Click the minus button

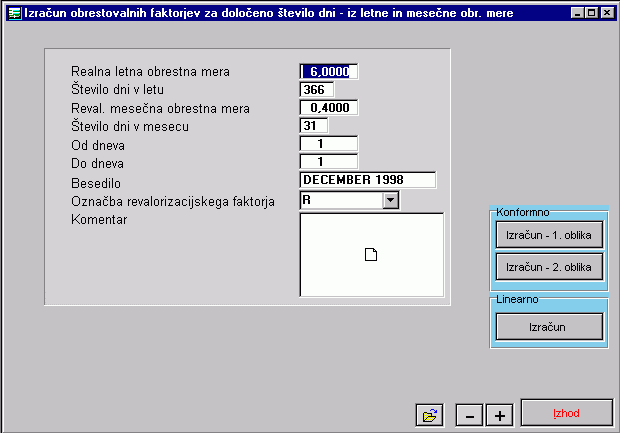click(x=469, y=416)
